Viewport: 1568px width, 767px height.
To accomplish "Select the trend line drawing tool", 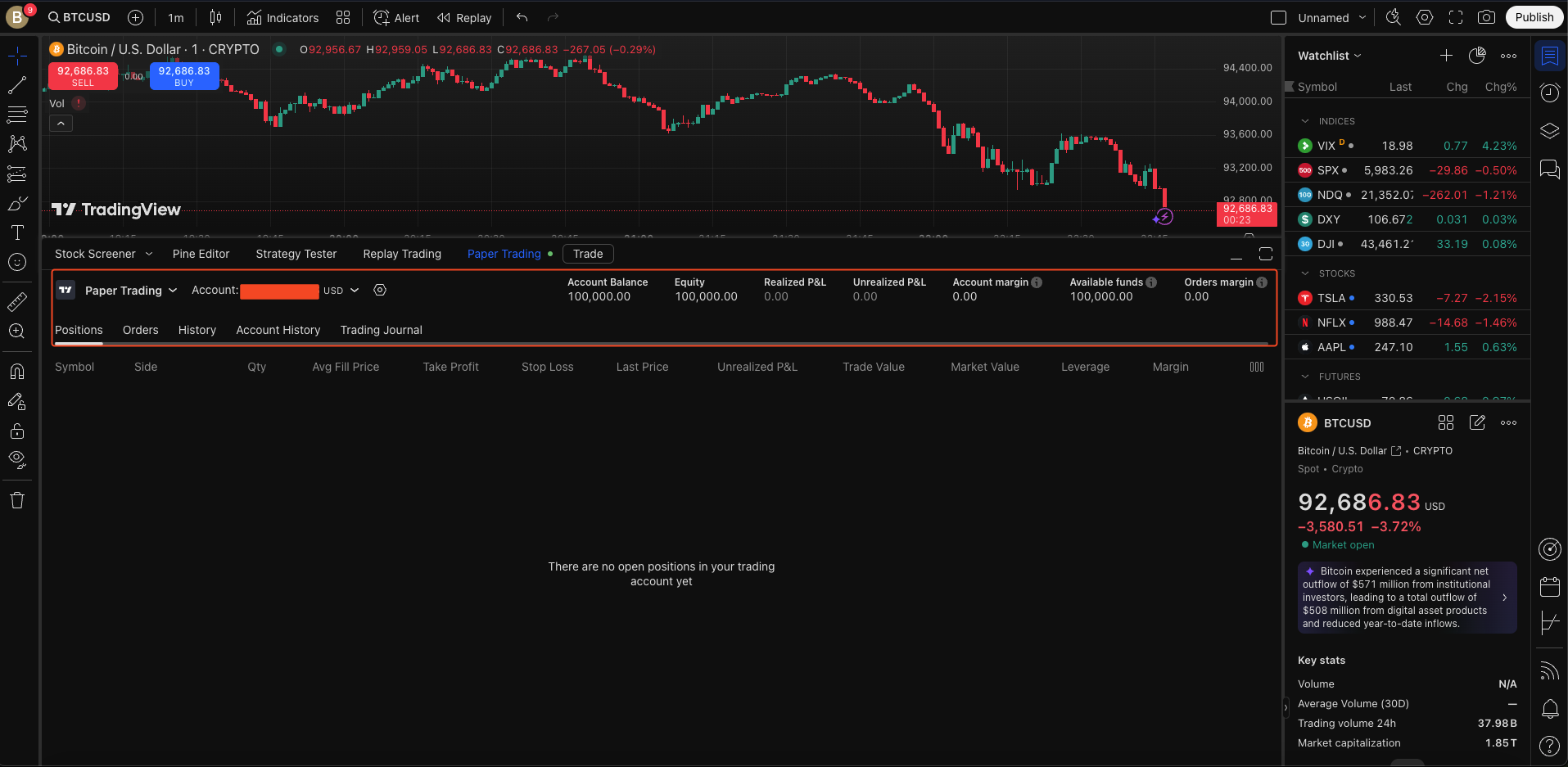I will pos(17,85).
